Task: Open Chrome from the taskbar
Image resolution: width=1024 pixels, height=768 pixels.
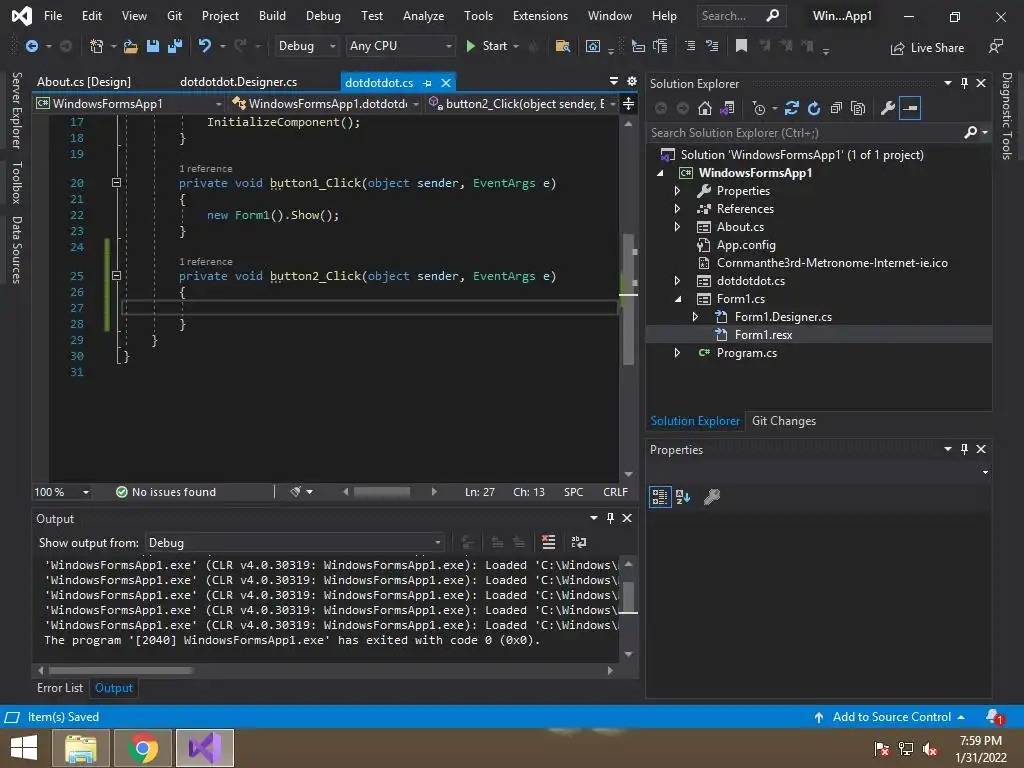Action: point(142,748)
